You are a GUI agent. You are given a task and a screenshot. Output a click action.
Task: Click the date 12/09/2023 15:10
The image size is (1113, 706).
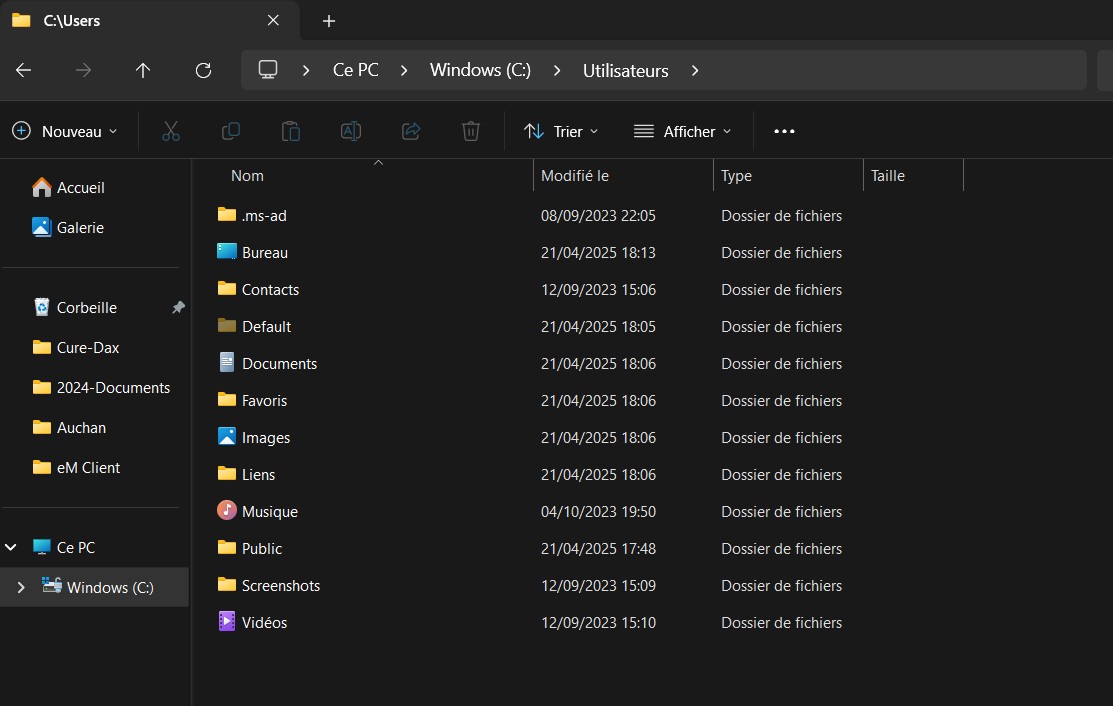tap(598, 622)
